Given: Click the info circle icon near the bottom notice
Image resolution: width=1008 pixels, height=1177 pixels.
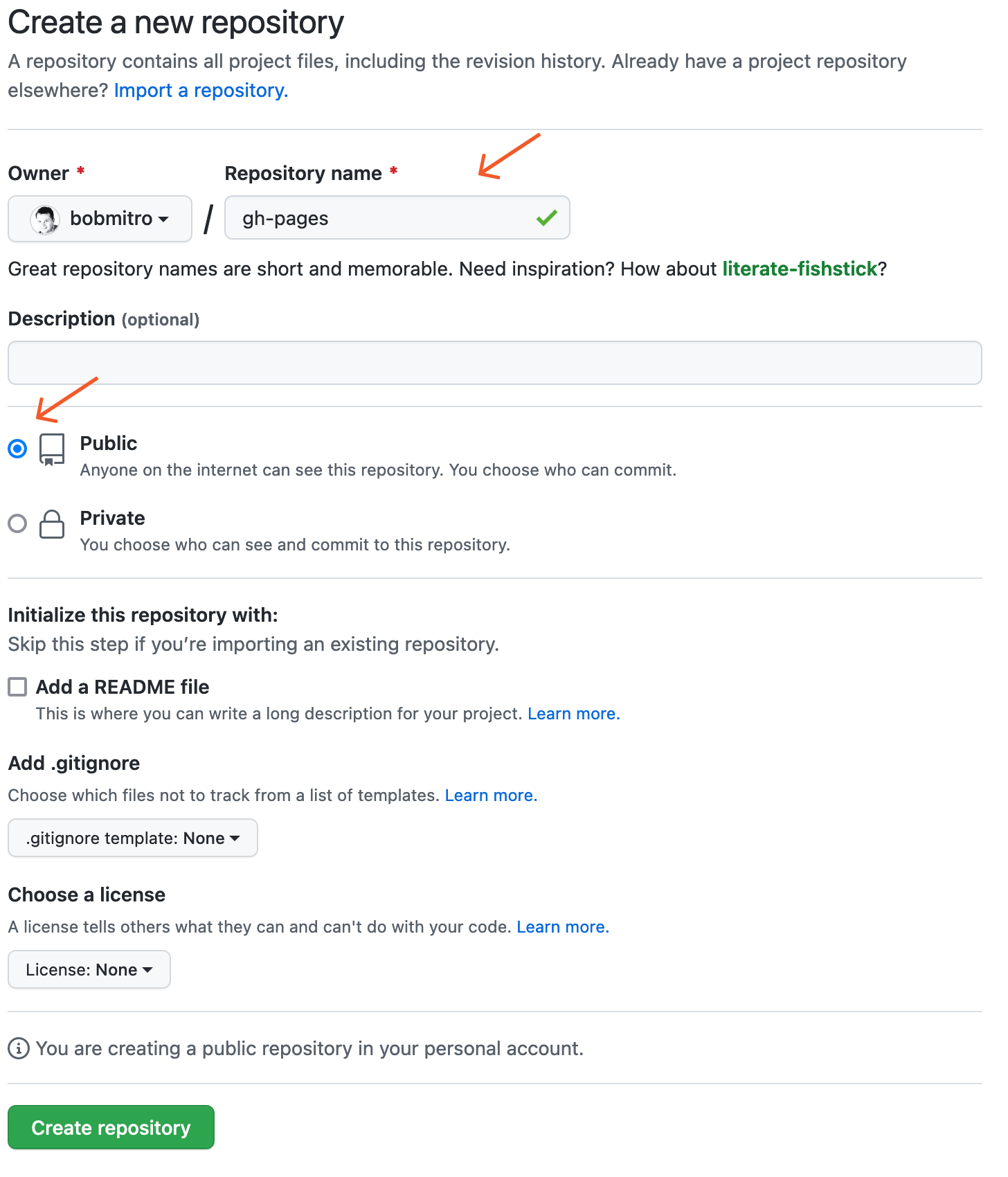Looking at the screenshot, I should (x=17, y=1048).
